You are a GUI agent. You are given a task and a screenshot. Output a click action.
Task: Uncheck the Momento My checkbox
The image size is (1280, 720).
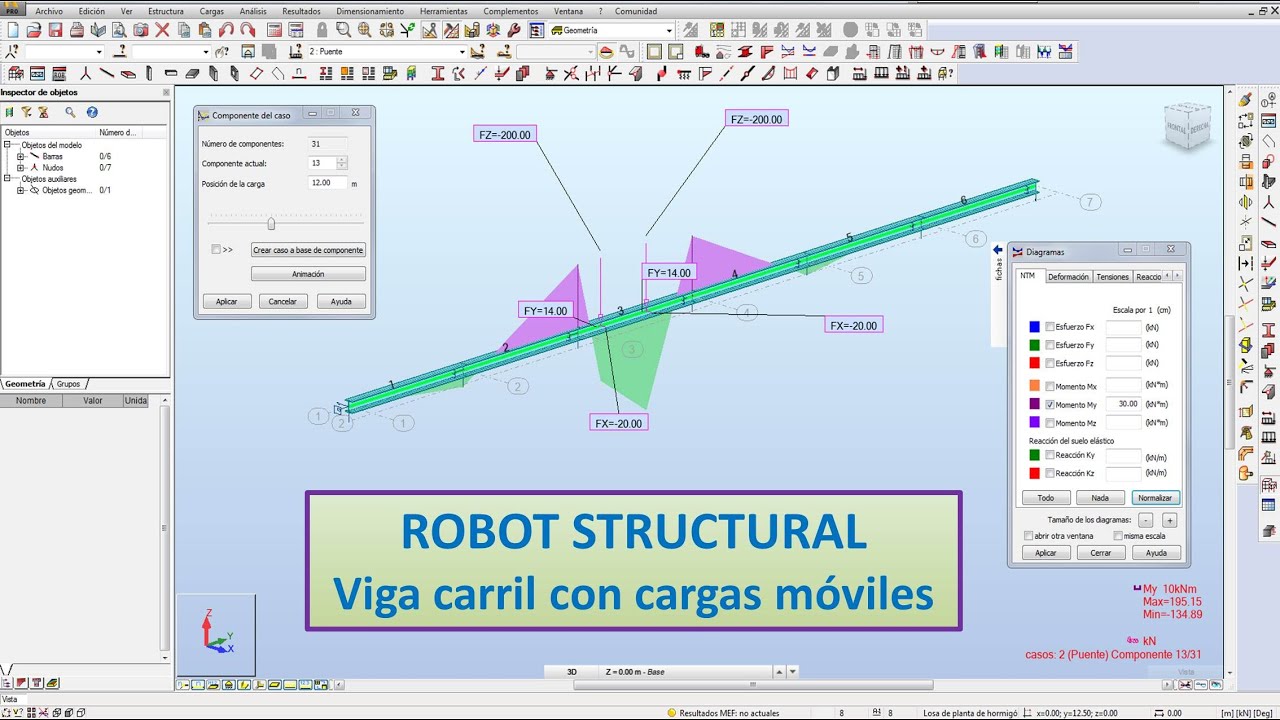coord(1050,405)
